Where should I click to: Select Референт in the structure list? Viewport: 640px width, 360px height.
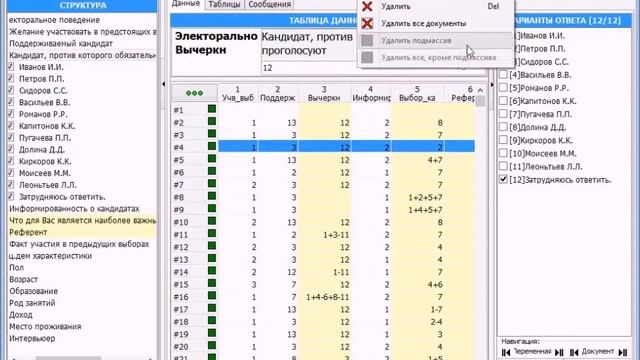click(28, 232)
